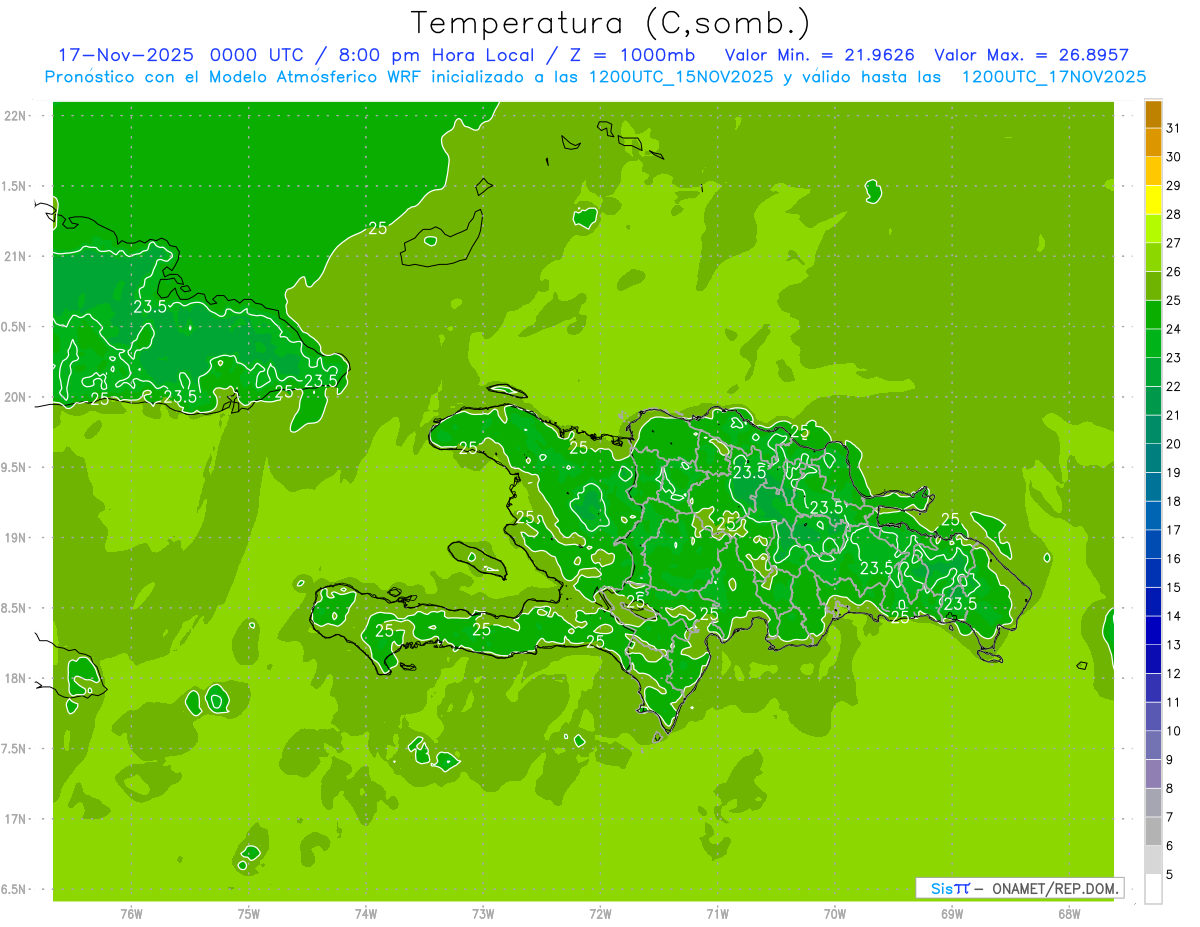Screen dimensions: 1200x927
Task: Click the '9.5N' latitude label
Action: pyautogui.click(x=14, y=467)
